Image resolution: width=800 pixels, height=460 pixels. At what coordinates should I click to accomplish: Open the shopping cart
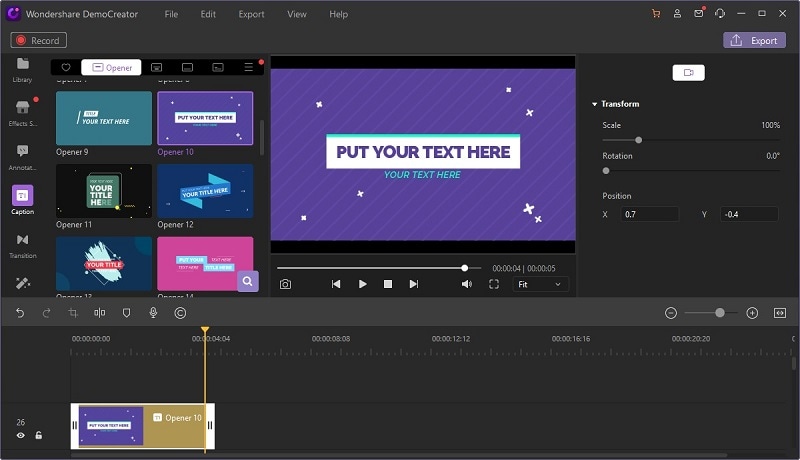[656, 14]
